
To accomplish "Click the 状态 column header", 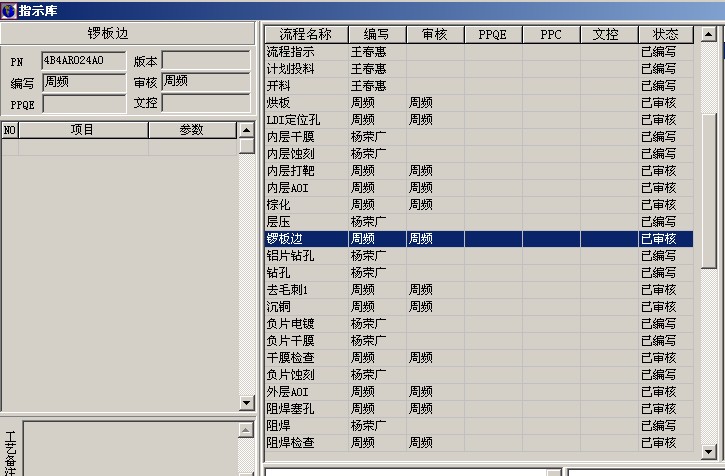I will pos(666,35).
